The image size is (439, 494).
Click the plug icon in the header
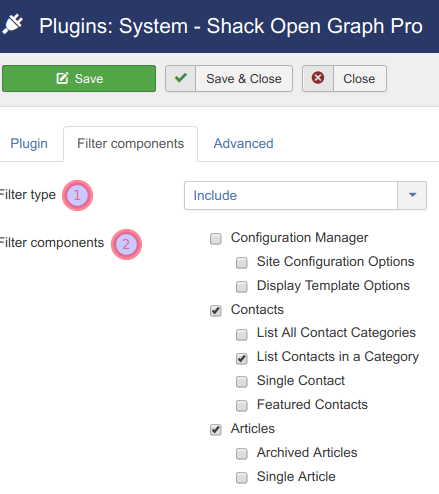coord(13,24)
